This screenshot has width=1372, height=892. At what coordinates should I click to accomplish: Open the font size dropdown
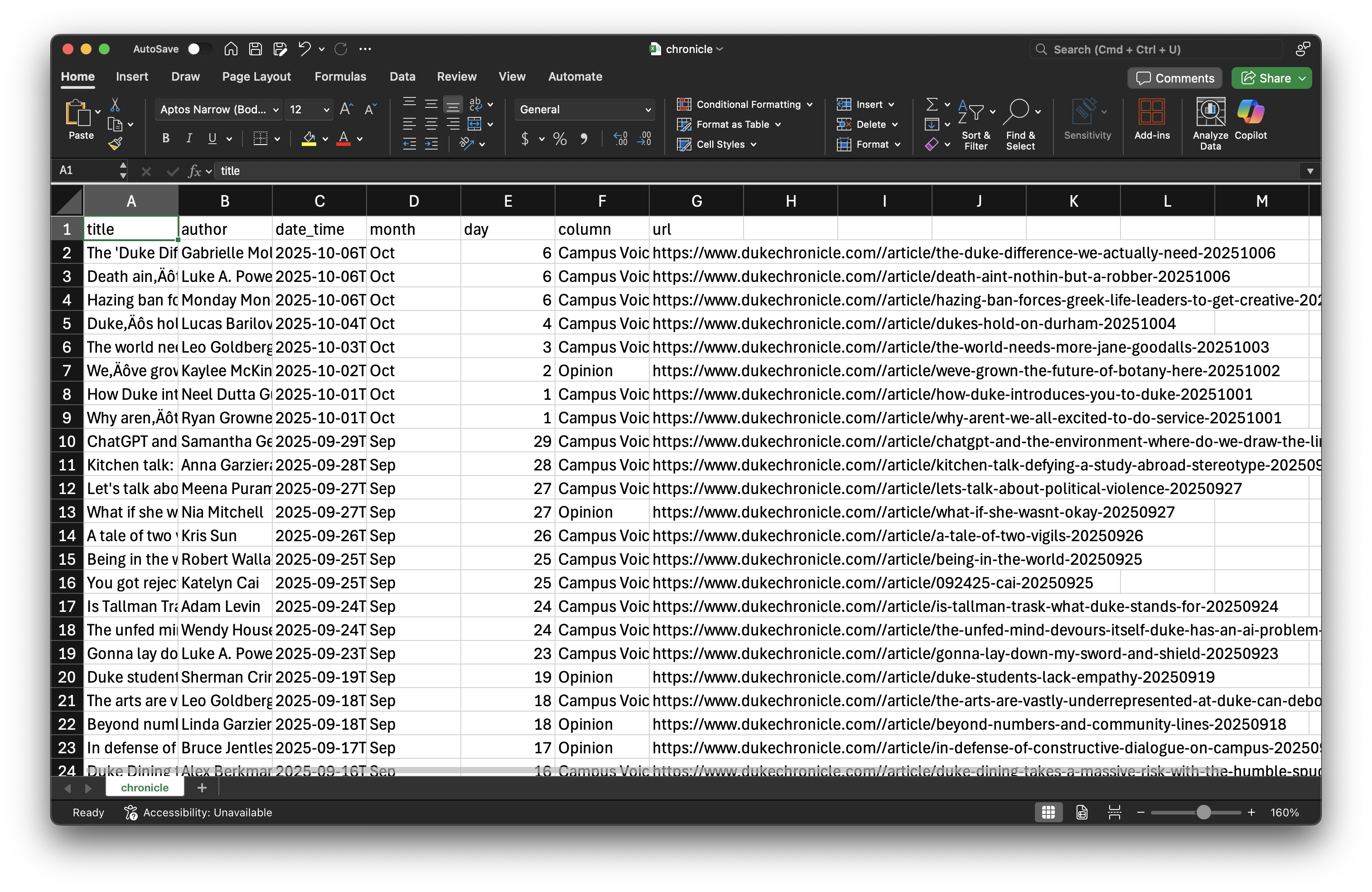(x=326, y=110)
